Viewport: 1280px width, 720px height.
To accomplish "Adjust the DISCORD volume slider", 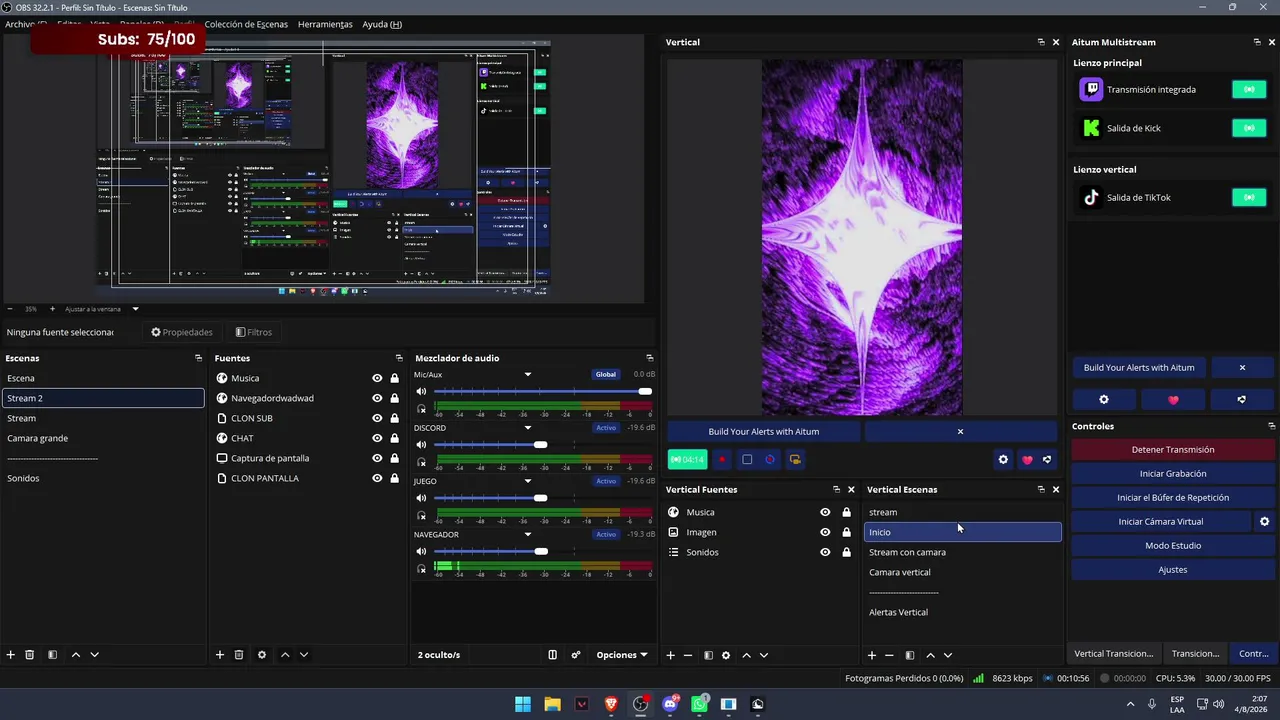I will (541, 444).
